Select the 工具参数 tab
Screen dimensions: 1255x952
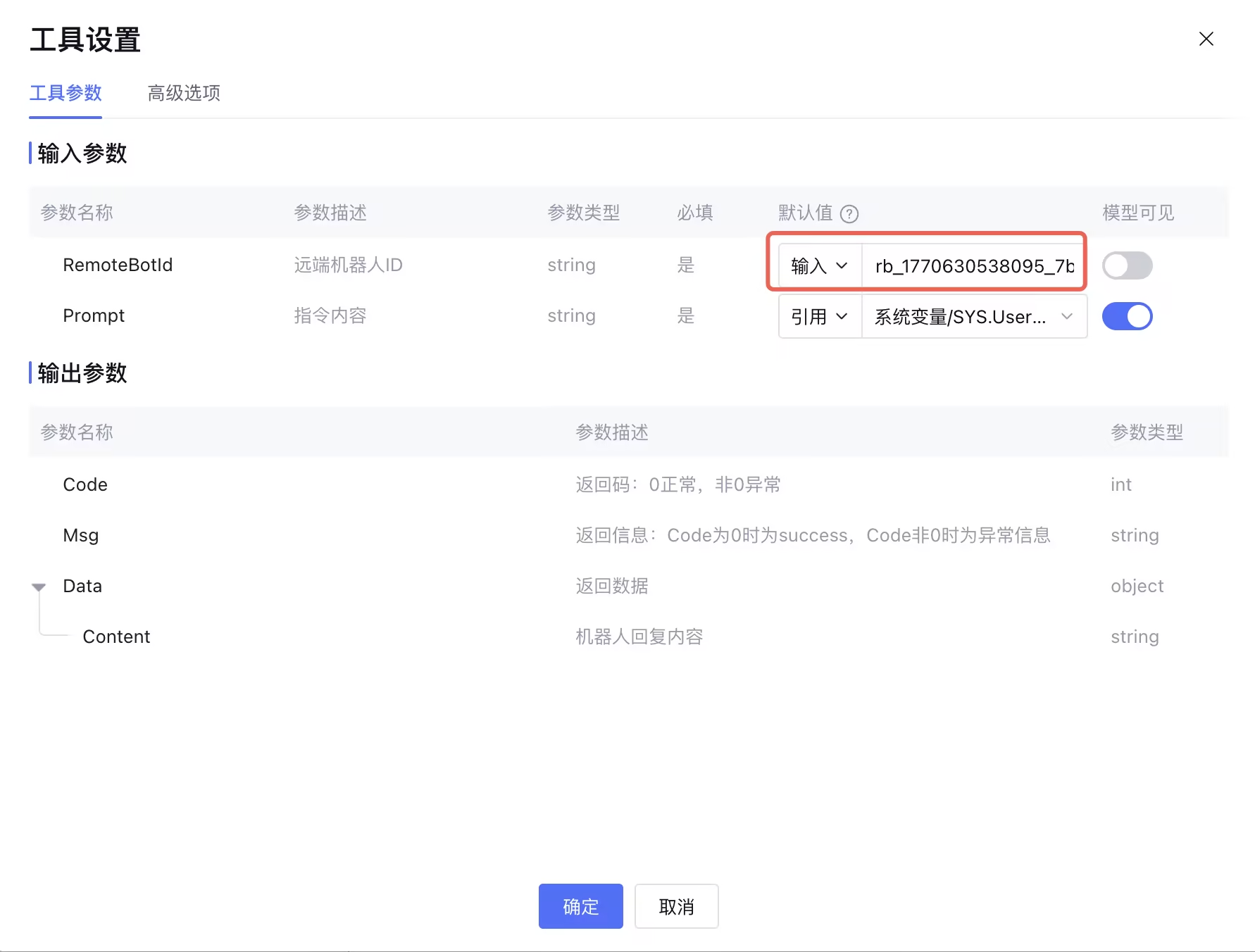pyautogui.click(x=65, y=93)
